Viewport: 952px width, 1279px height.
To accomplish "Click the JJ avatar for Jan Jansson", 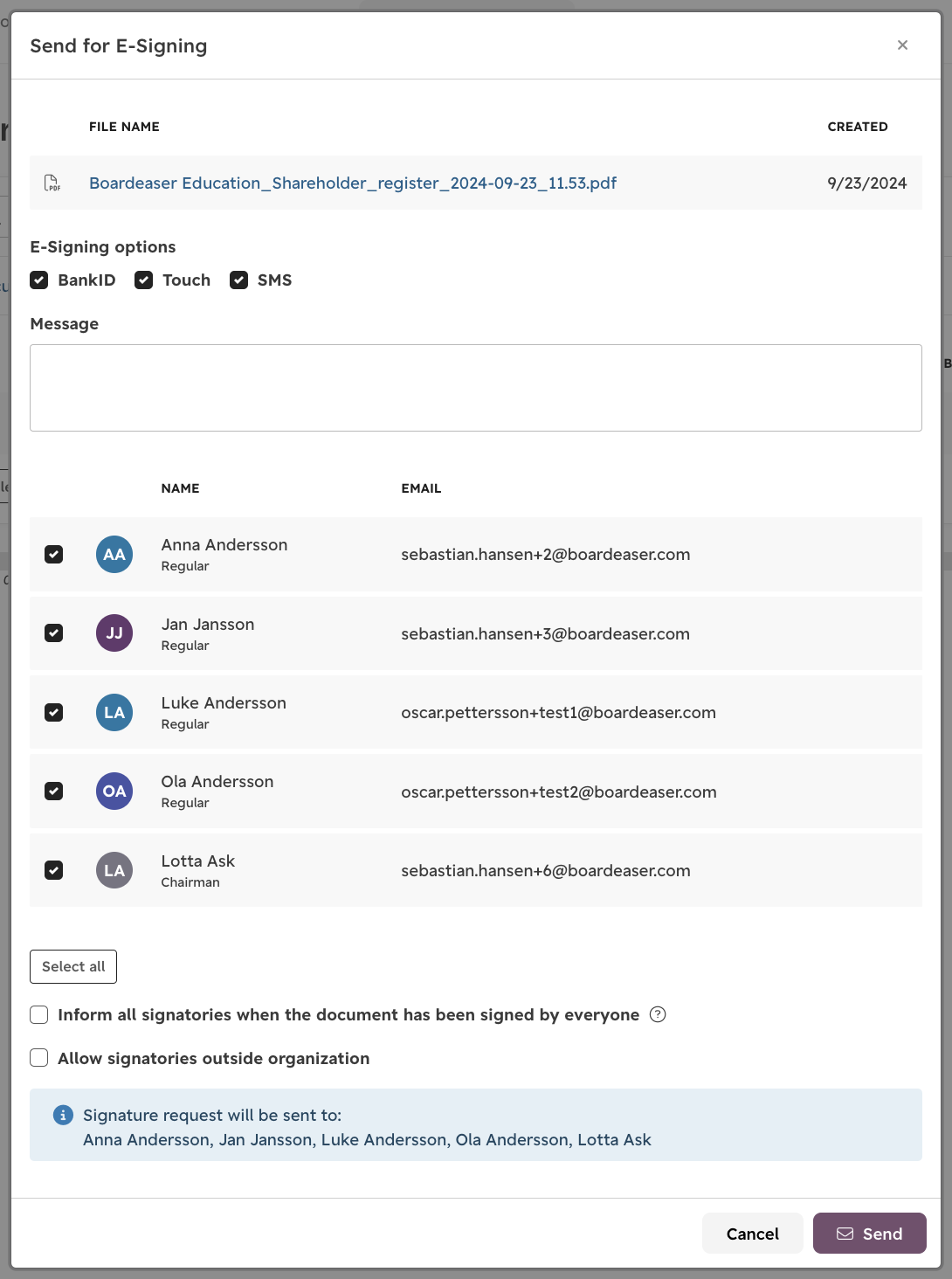I will point(114,633).
